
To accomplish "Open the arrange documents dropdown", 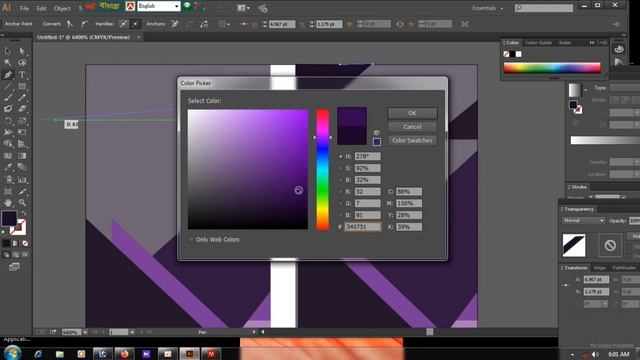I will [244, 8].
